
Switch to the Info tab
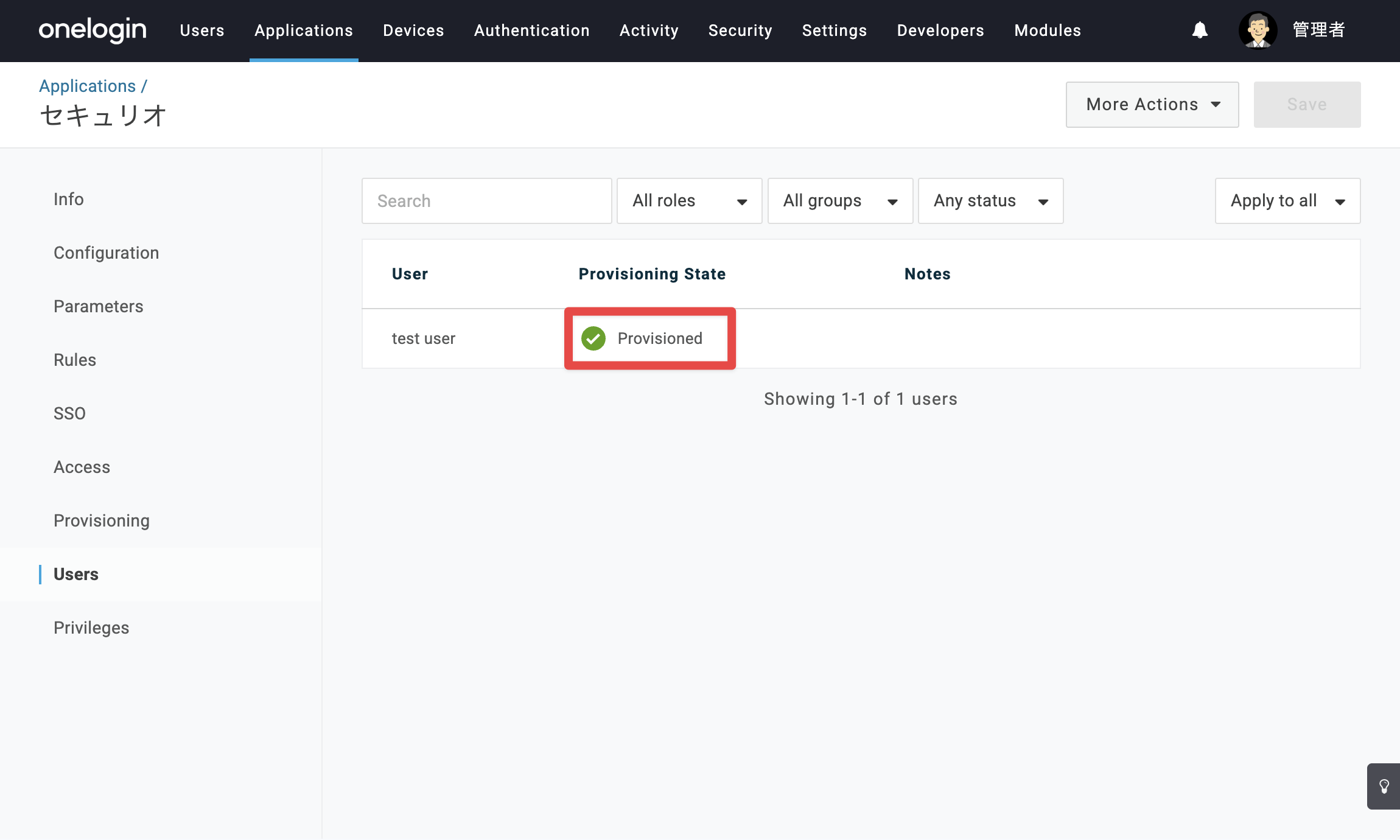pyautogui.click(x=69, y=199)
